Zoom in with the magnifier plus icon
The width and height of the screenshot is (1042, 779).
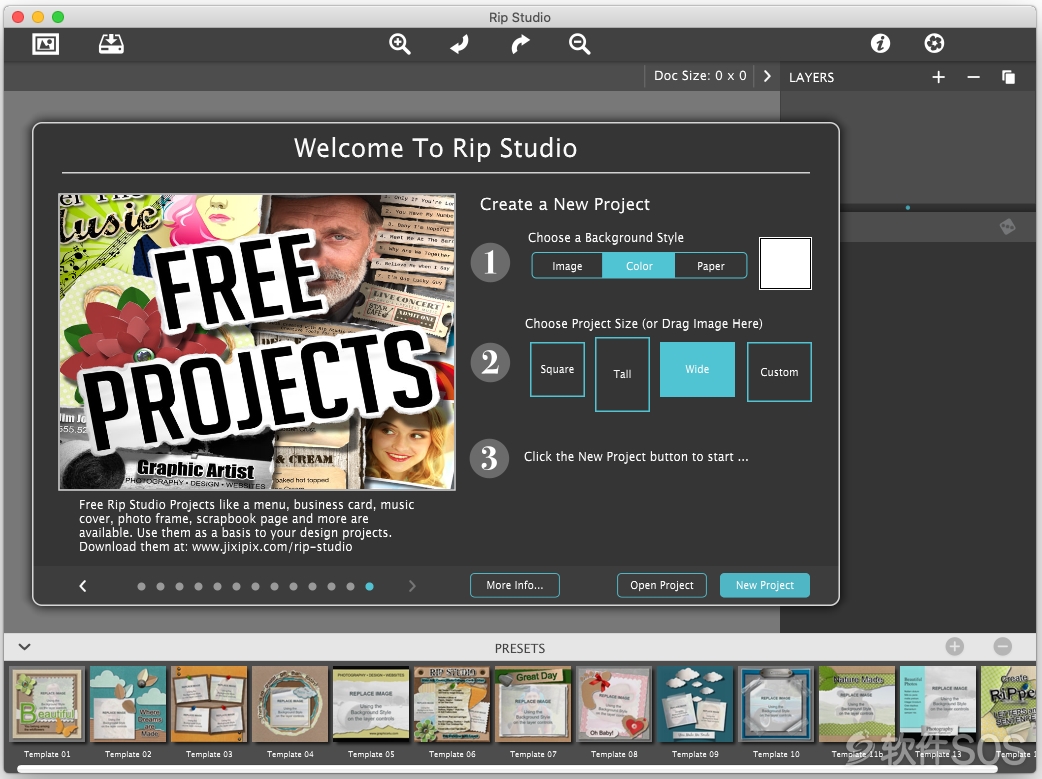click(399, 44)
